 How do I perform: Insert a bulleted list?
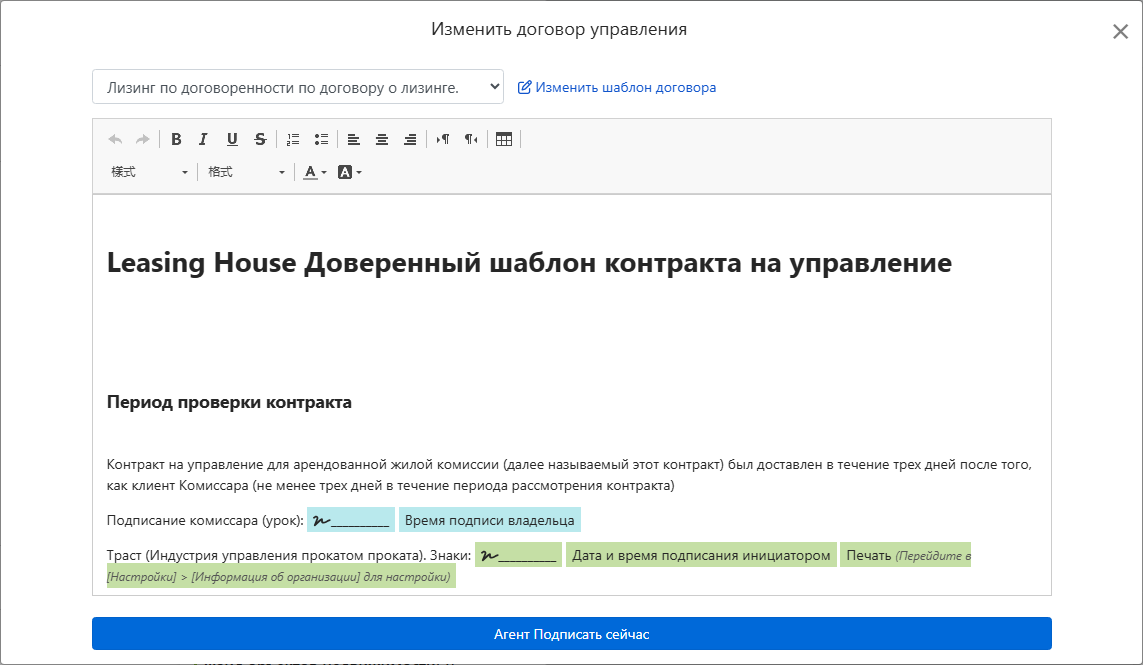point(321,139)
